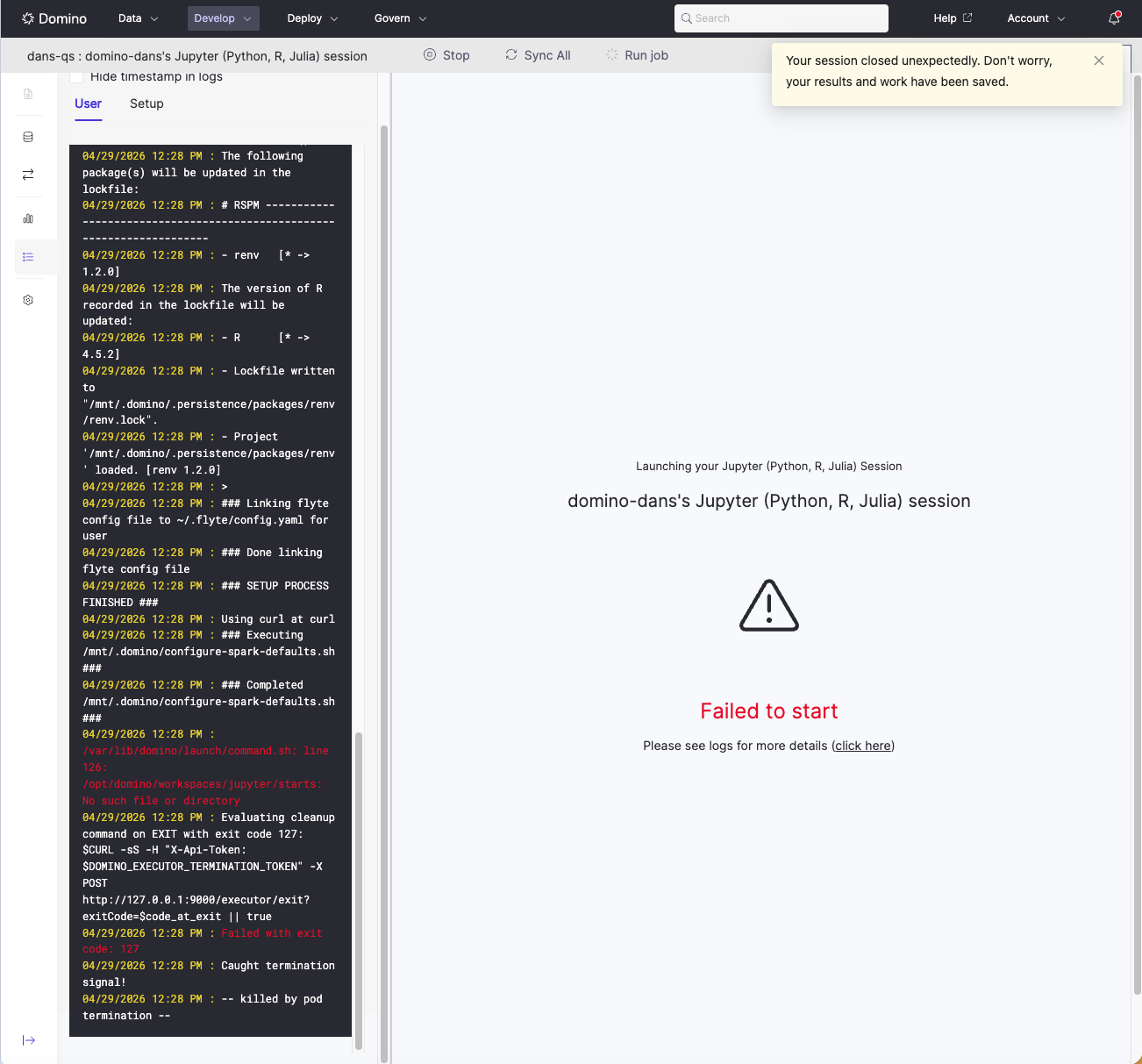The image size is (1142, 1064).
Task: Switch to the User logs tab
Action: point(89,104)
